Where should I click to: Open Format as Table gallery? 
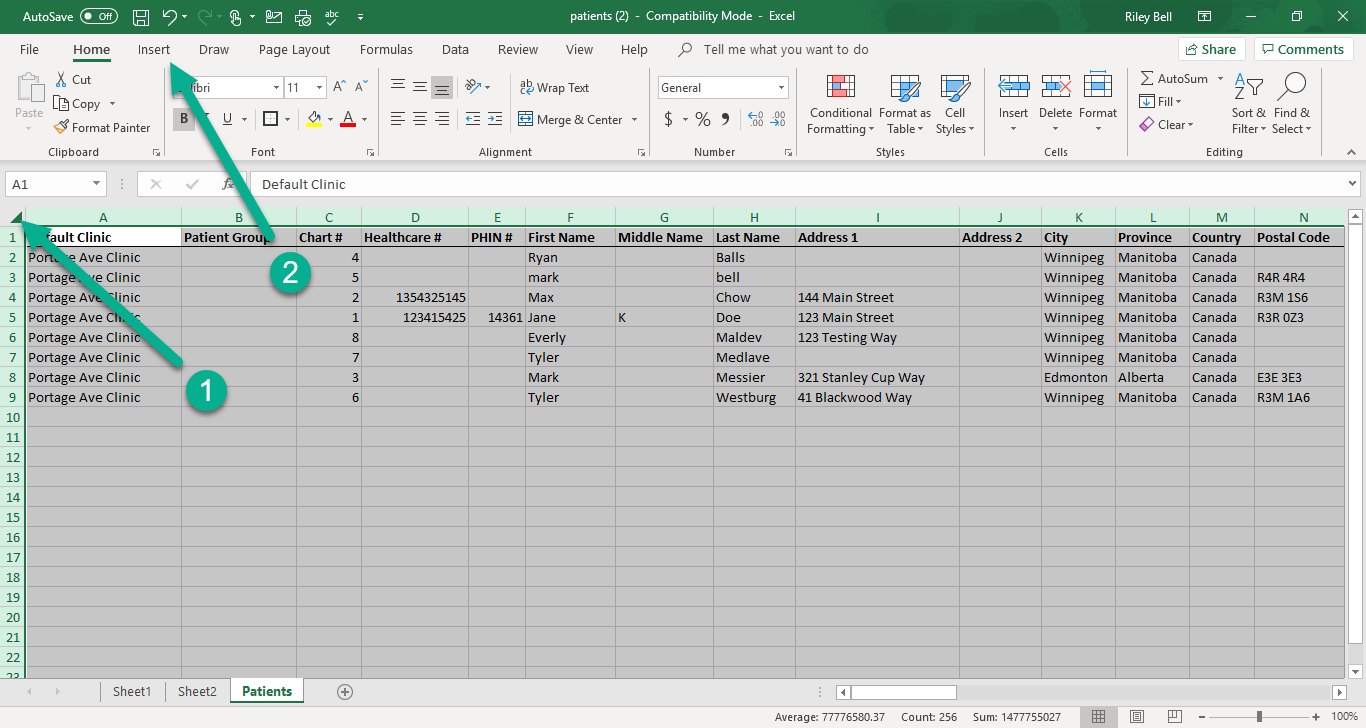[x=905, y=105]
